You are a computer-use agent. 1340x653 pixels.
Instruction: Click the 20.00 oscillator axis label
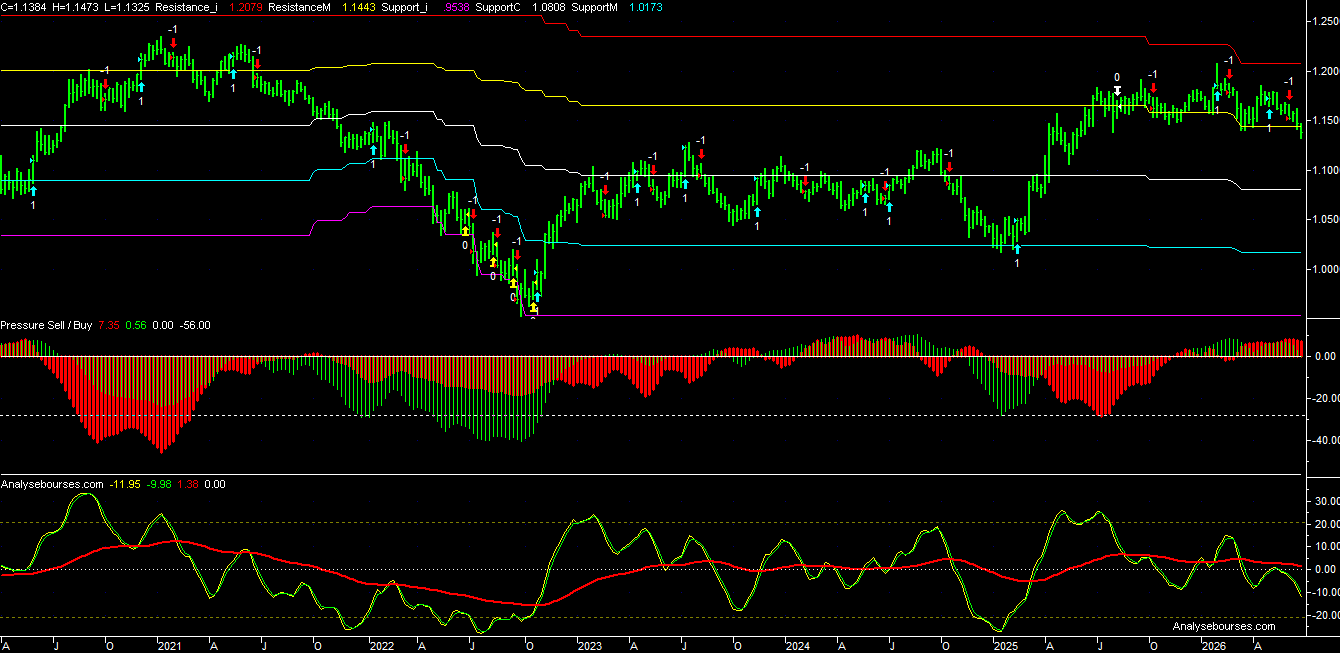1327,524
